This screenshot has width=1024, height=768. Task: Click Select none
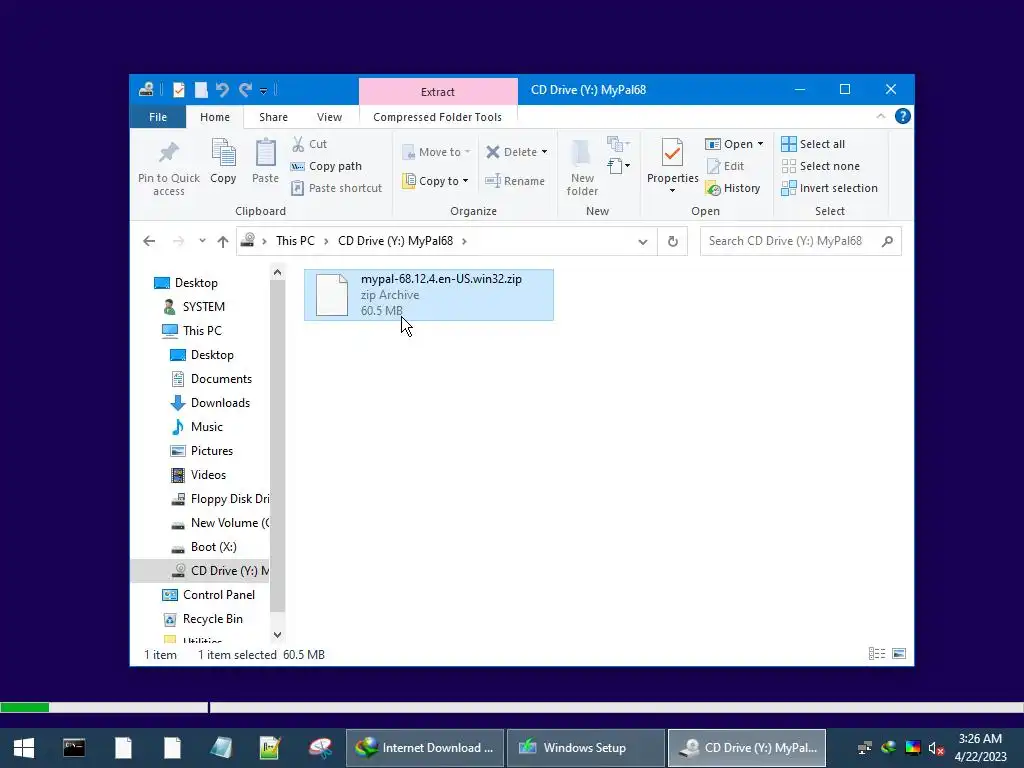[x=820, y=166]
